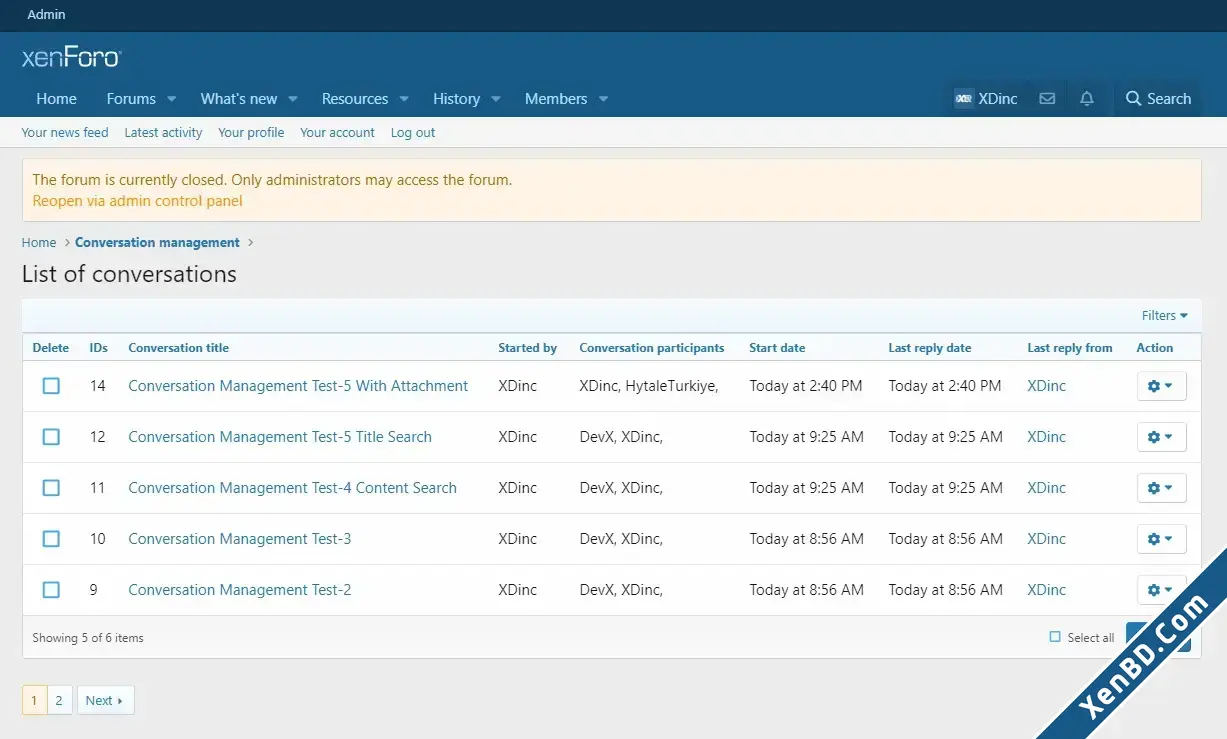This screenshot has width=1227, height=739.
Task: Expand the Members menu arrow
Action: click(603, 99)
